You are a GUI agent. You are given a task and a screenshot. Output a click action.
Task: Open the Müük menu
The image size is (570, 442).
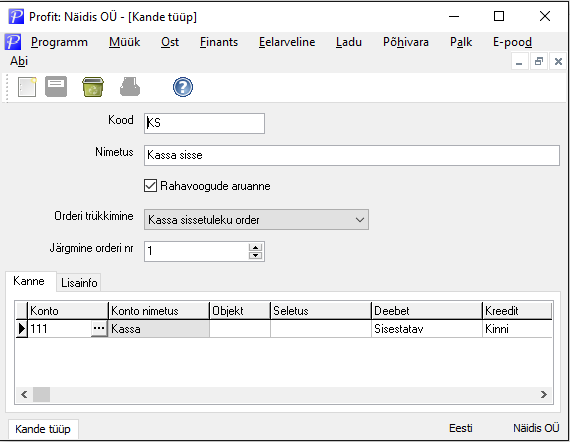tap(124, 42)
